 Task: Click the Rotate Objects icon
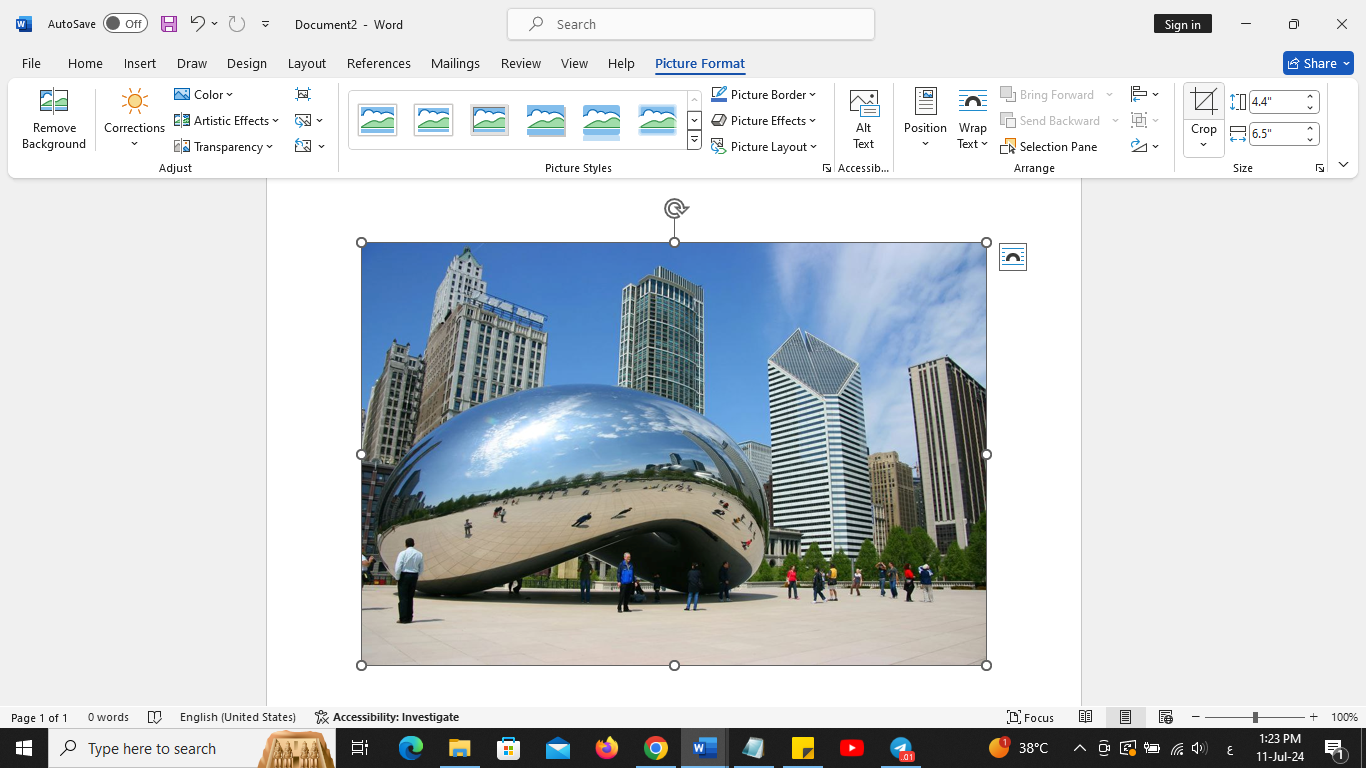point(1145,146)
